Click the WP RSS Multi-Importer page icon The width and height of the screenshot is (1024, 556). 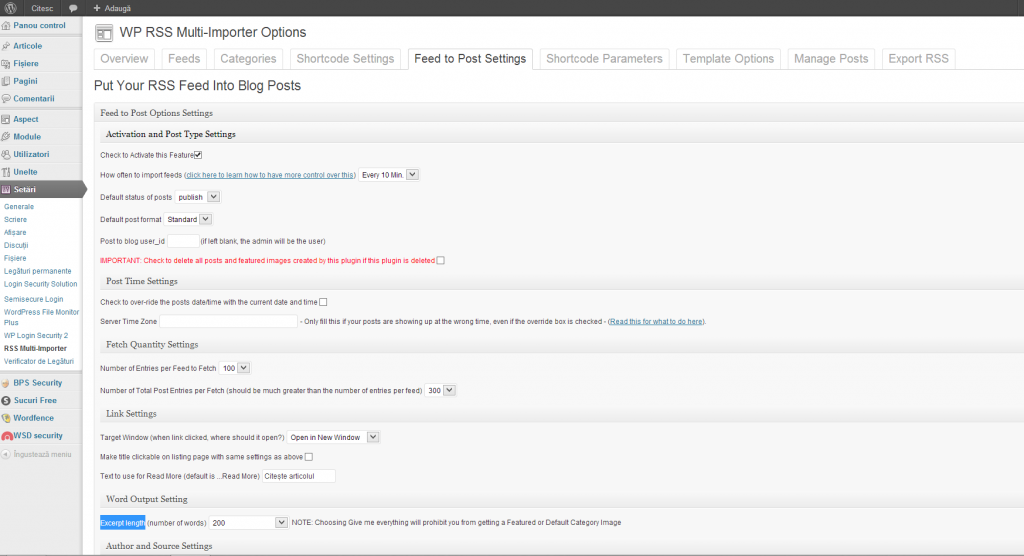(104, 33)
